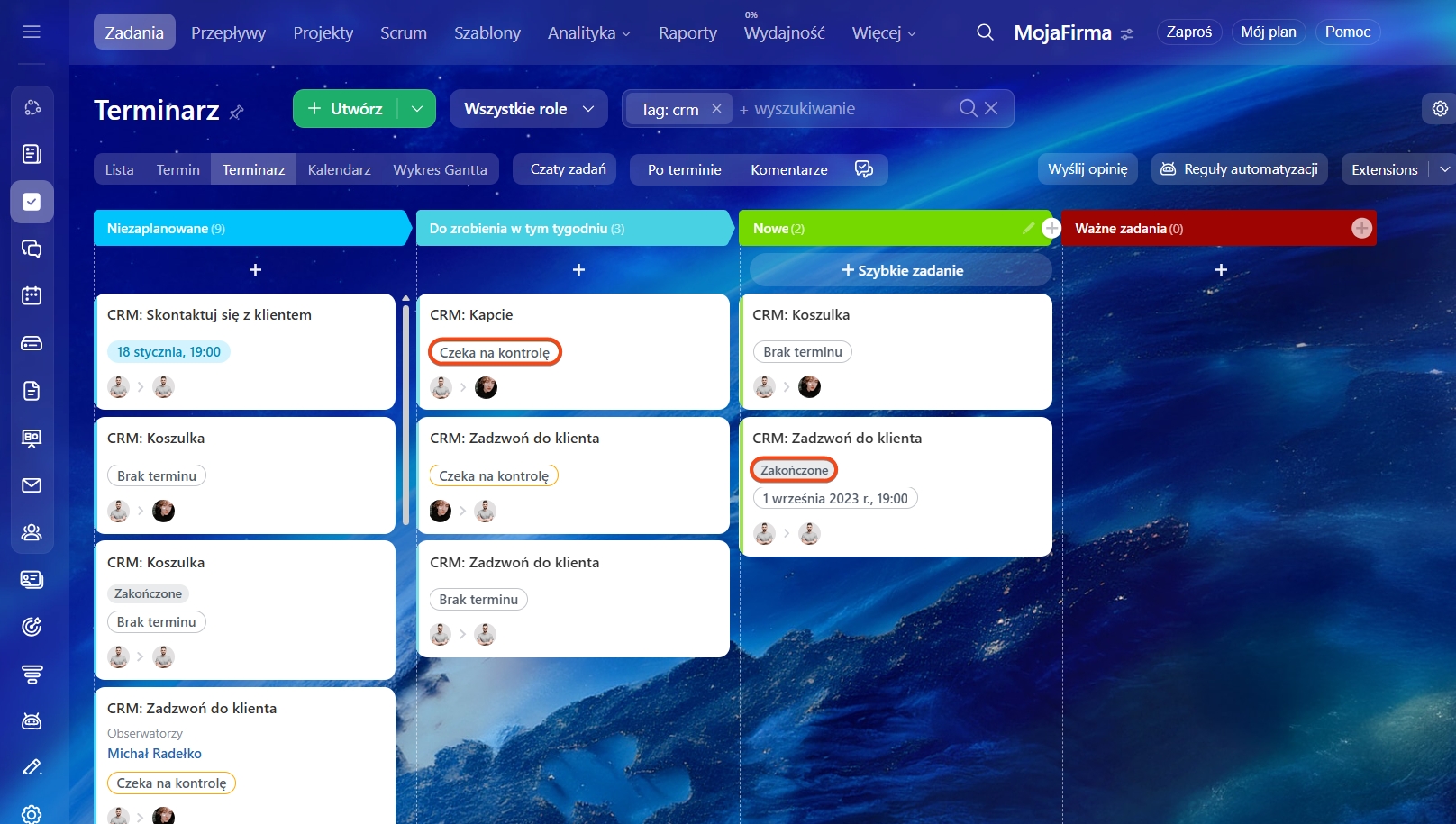Open the Michał Radełko observer link
Image resolution: width=1456 pixels, height=824 pixels.
coord(154,754)
